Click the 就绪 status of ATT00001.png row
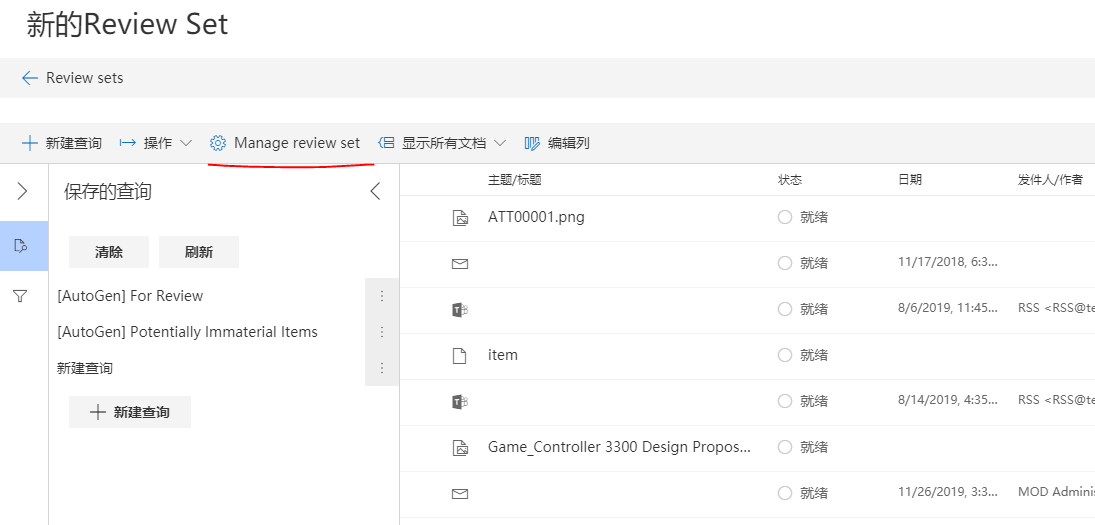 point(814,217)
